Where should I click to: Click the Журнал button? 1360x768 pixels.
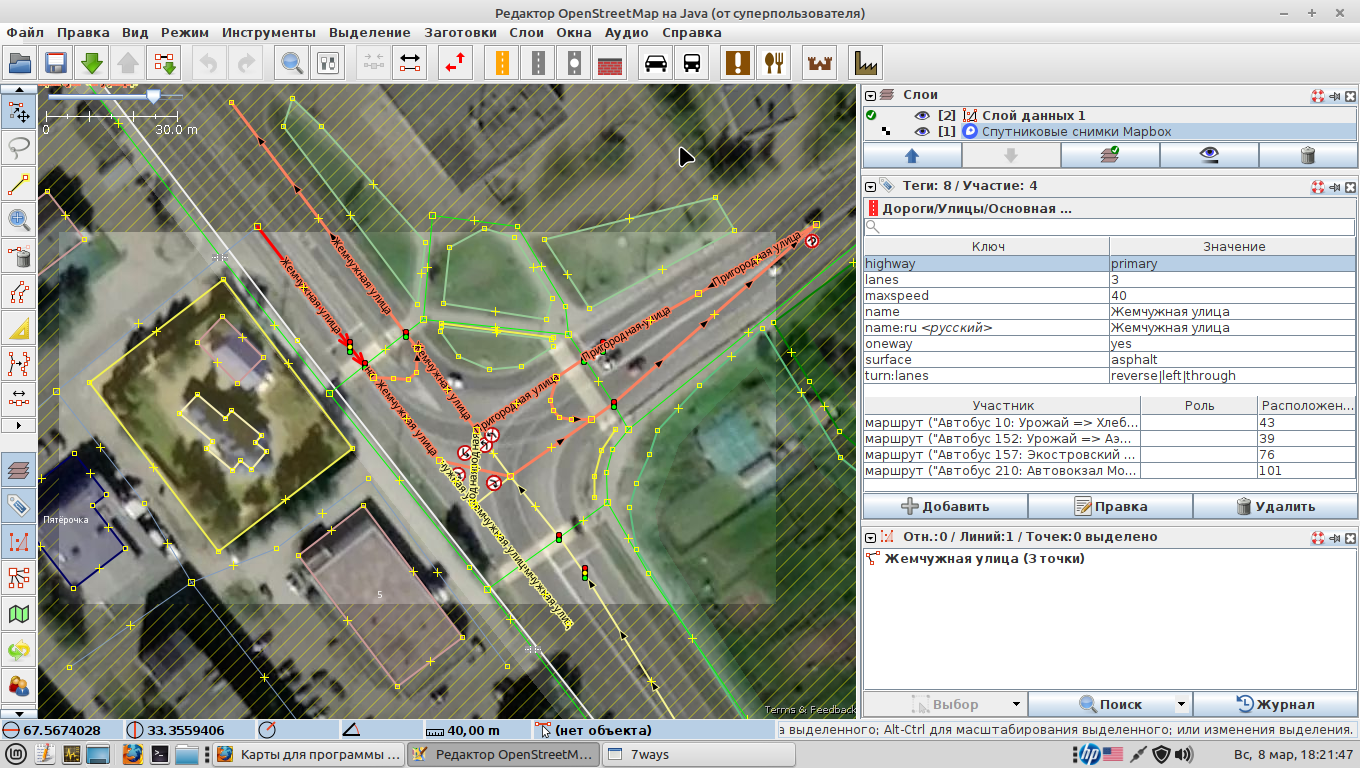click(1275, 704)
